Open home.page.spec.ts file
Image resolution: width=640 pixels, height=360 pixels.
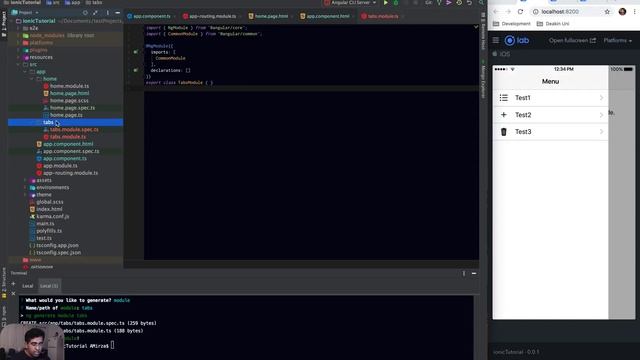coord(72,108)
